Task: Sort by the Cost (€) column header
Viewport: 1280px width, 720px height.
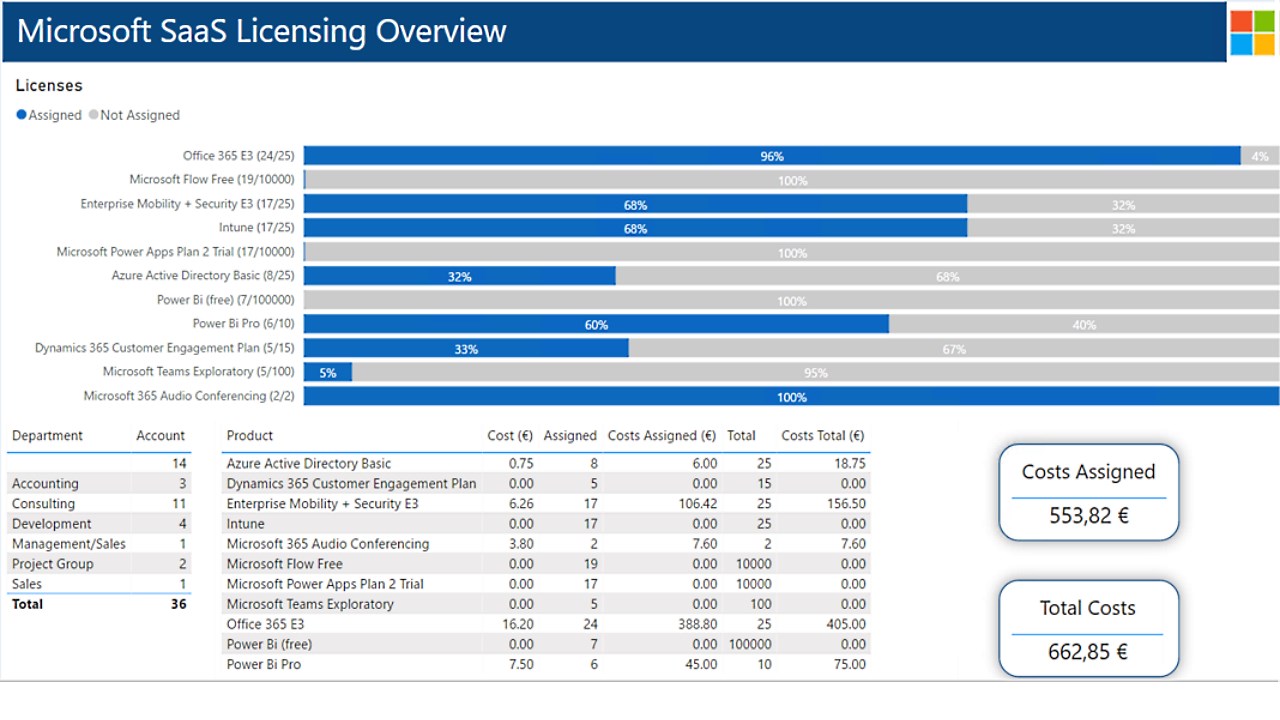Action: click(510, 436)
